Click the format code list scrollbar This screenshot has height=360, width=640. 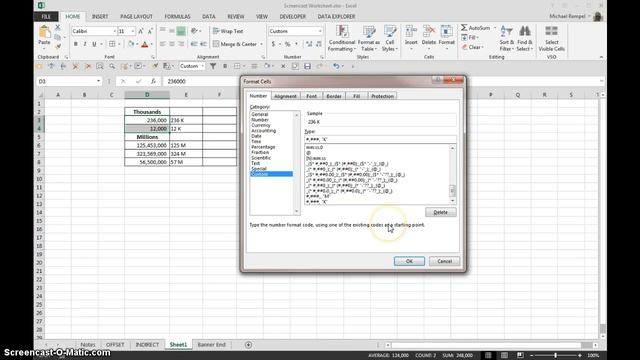point(452,174)
